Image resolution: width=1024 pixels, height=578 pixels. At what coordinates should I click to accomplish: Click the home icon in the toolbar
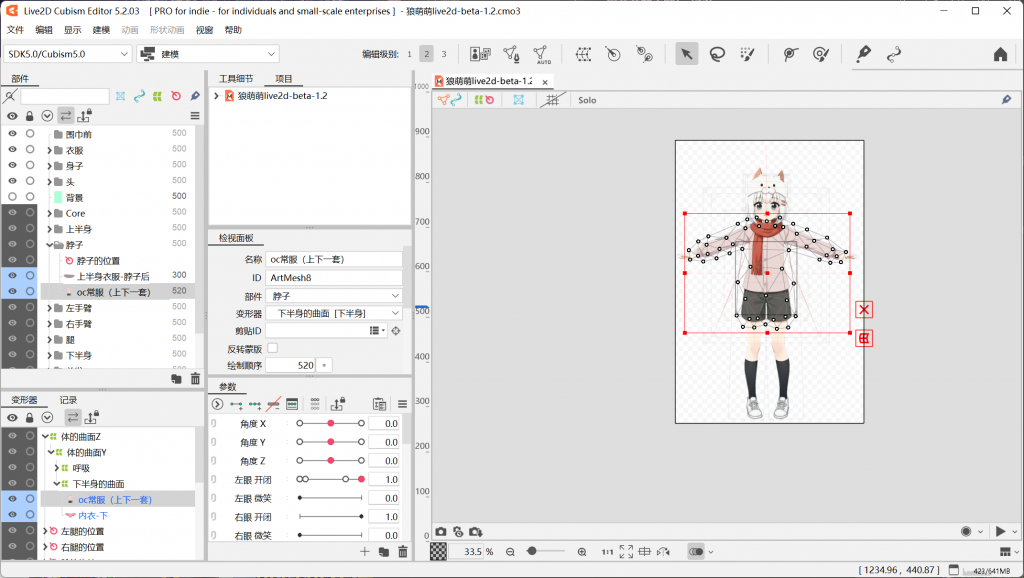[x=1000, y=54]
